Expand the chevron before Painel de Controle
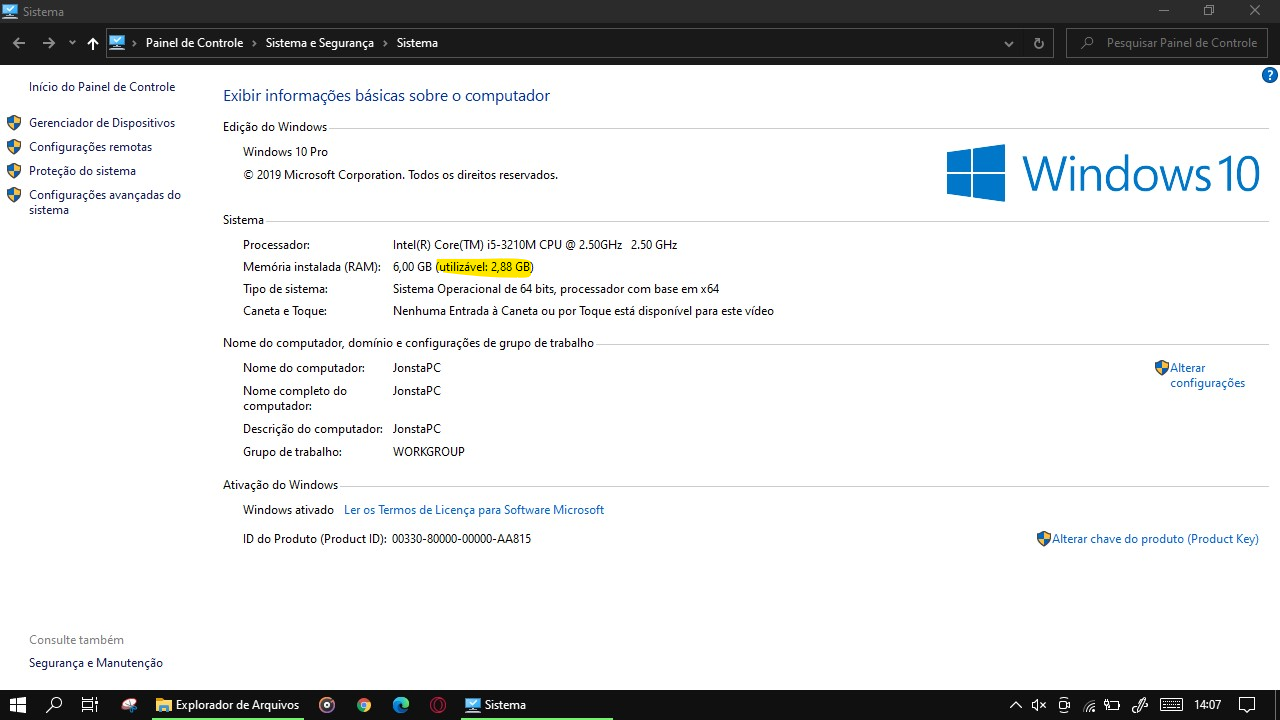The image size is (1280, 720). pos(134,43)
